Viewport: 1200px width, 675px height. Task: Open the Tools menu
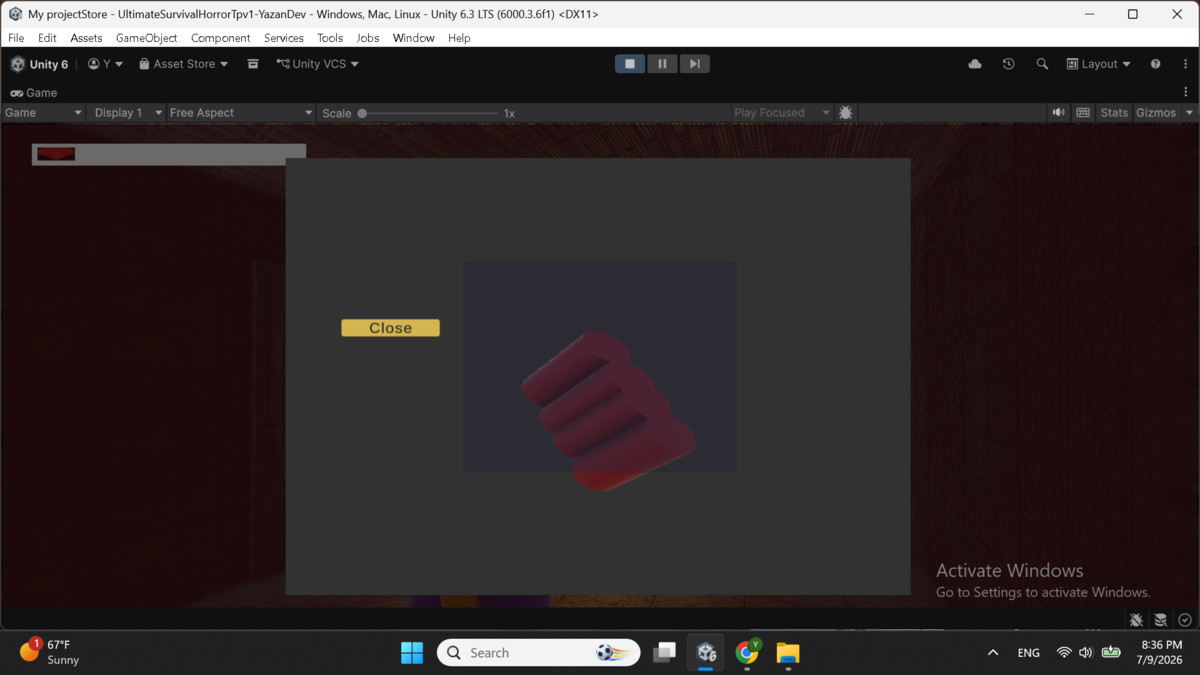click(x=330, y=38)
